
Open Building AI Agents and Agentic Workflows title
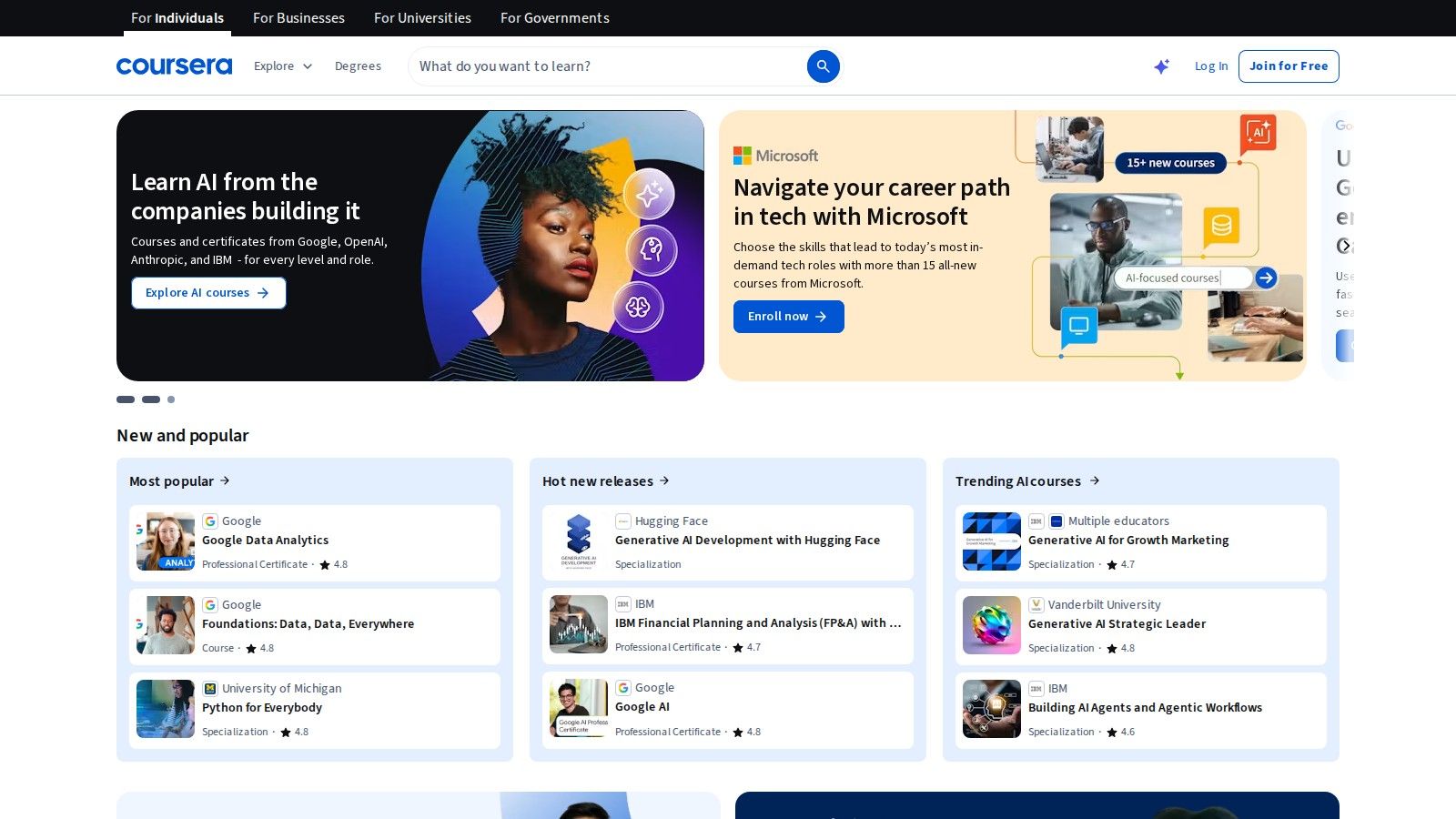pyautogui.click(x=1145, y=708)
